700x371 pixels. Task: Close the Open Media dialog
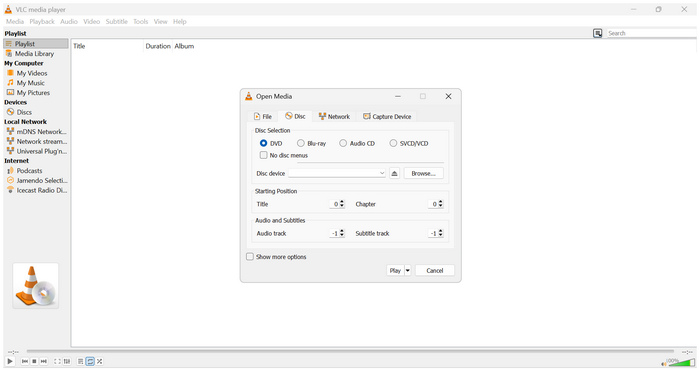[448, 96]
